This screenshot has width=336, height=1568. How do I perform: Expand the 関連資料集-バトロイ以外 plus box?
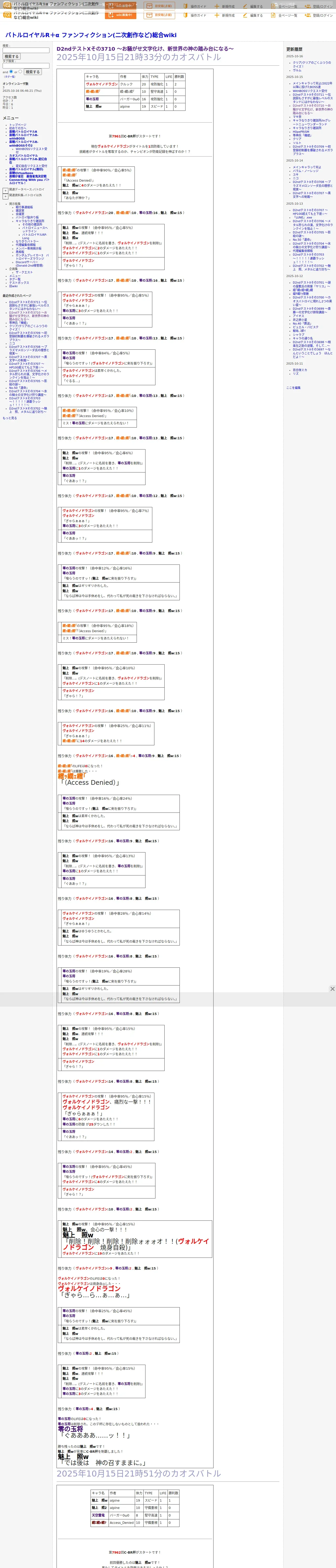coord(5,197)
